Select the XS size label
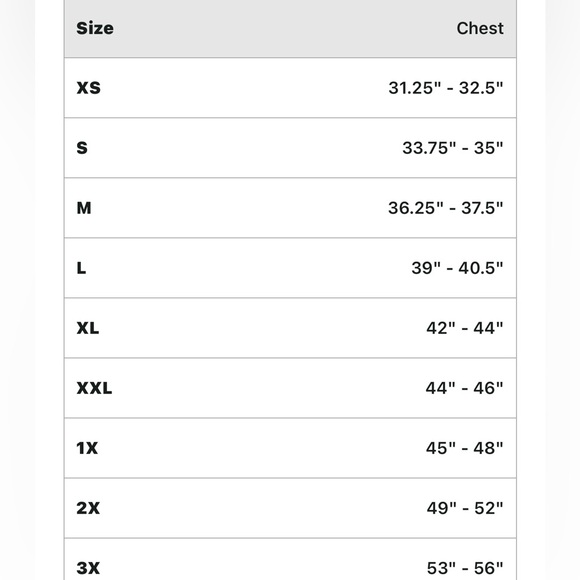The image size is (580, 580). click(x=88, y=88)
